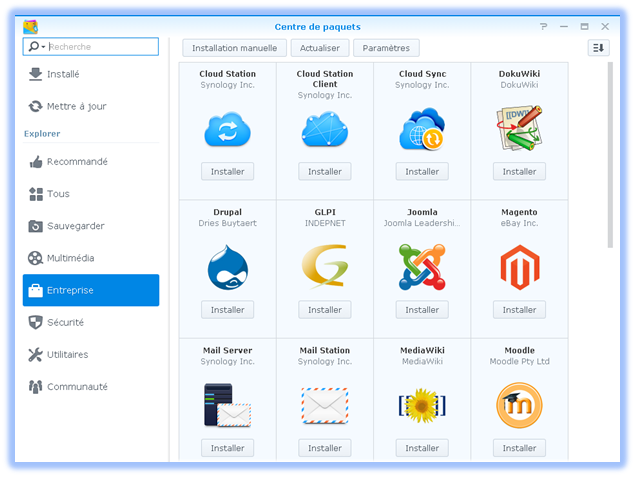Open the Mettre à jour section
Screen dimensions: 635x477
coord(91,106)
